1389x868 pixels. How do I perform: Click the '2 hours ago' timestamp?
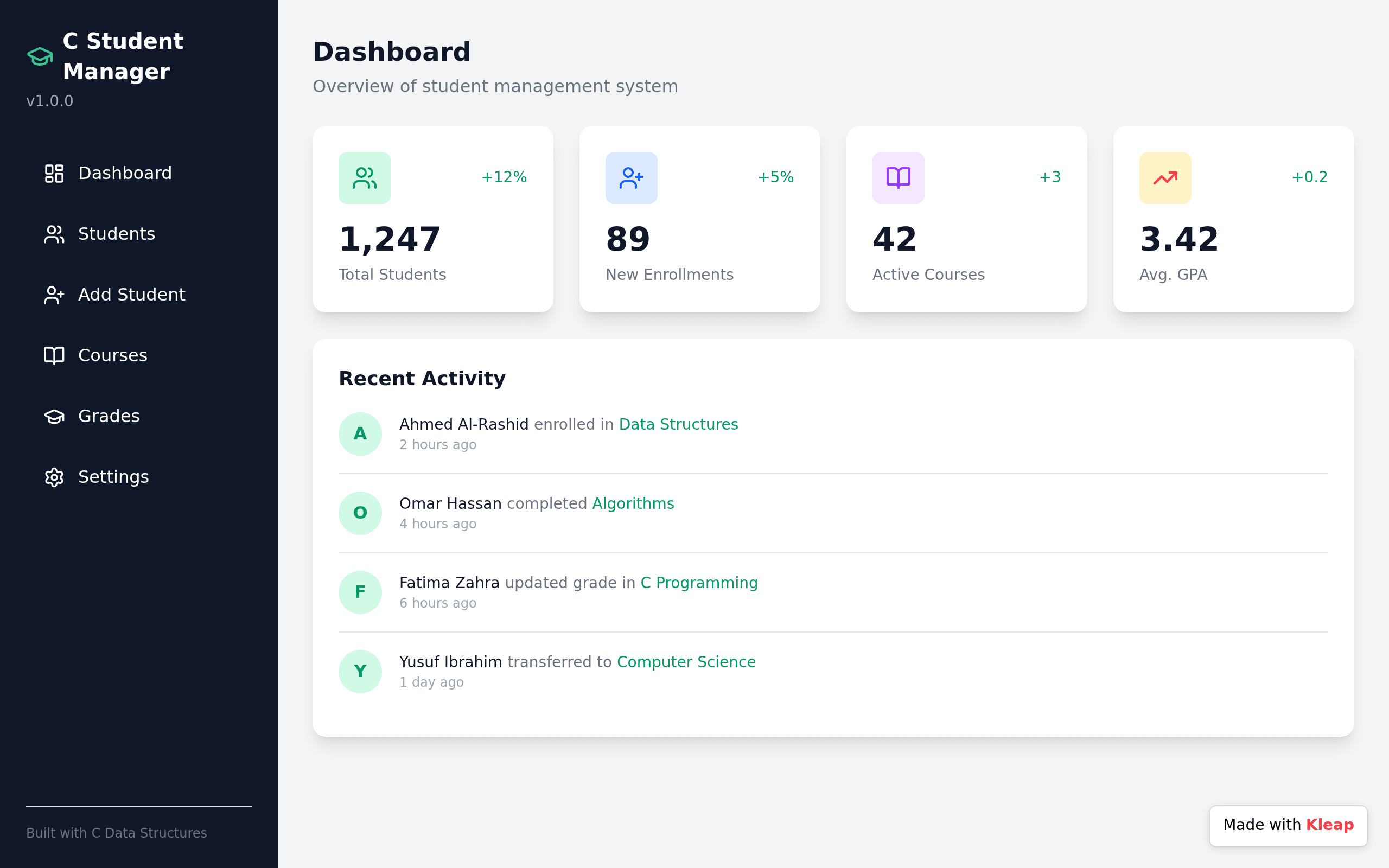[x=438, y=445]
